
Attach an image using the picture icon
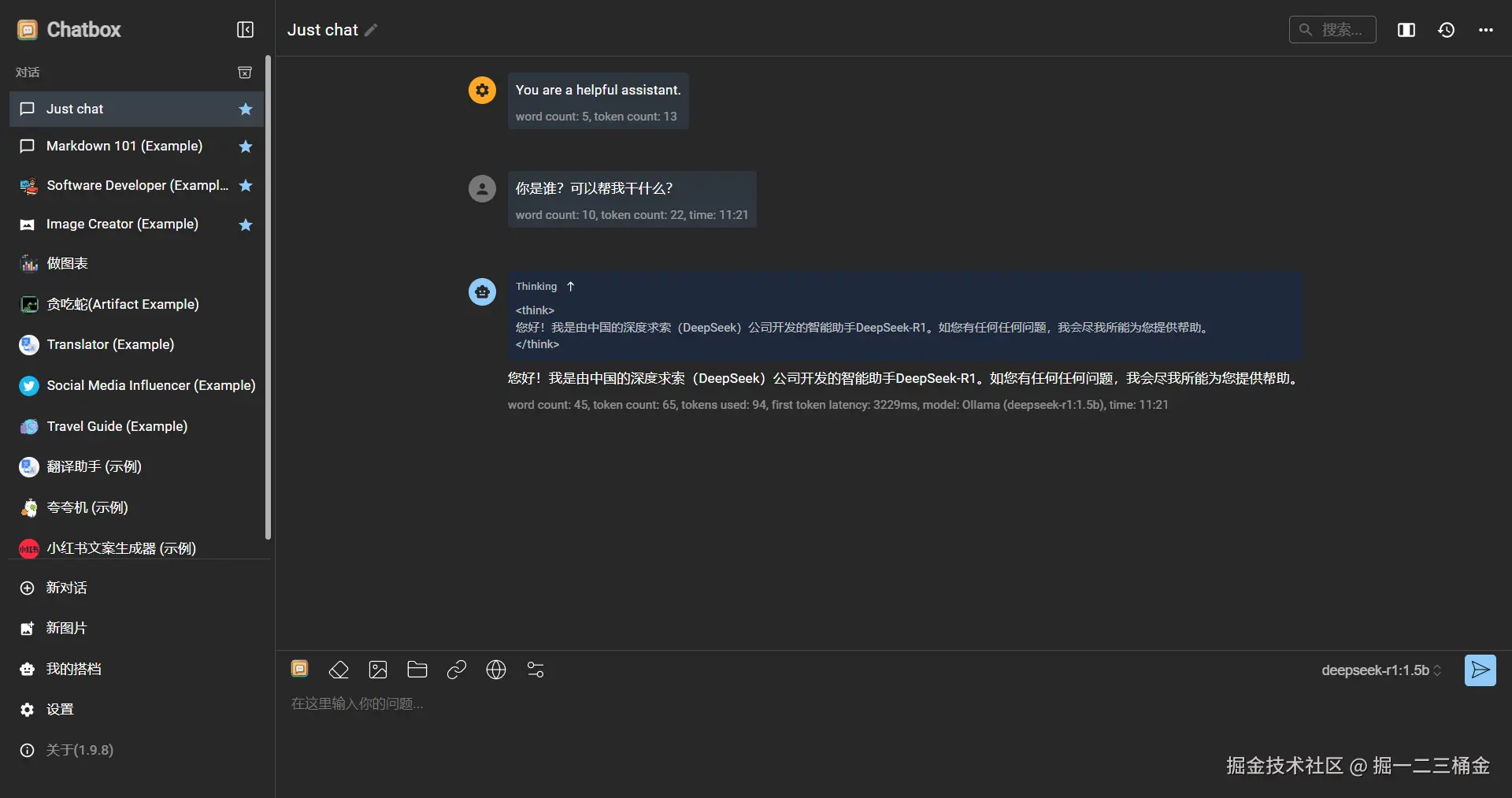[378, 670]
